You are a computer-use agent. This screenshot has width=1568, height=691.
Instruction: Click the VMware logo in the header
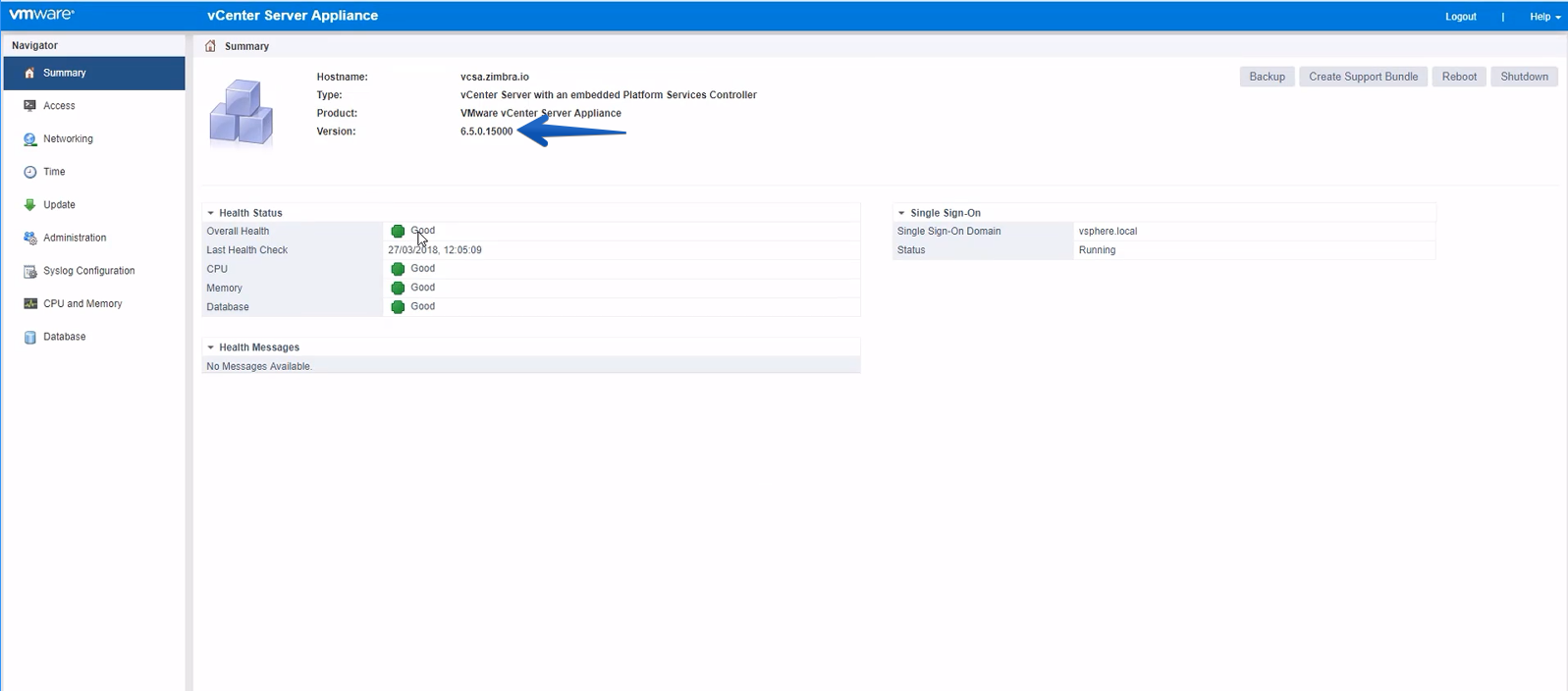[x=41, y=15]
